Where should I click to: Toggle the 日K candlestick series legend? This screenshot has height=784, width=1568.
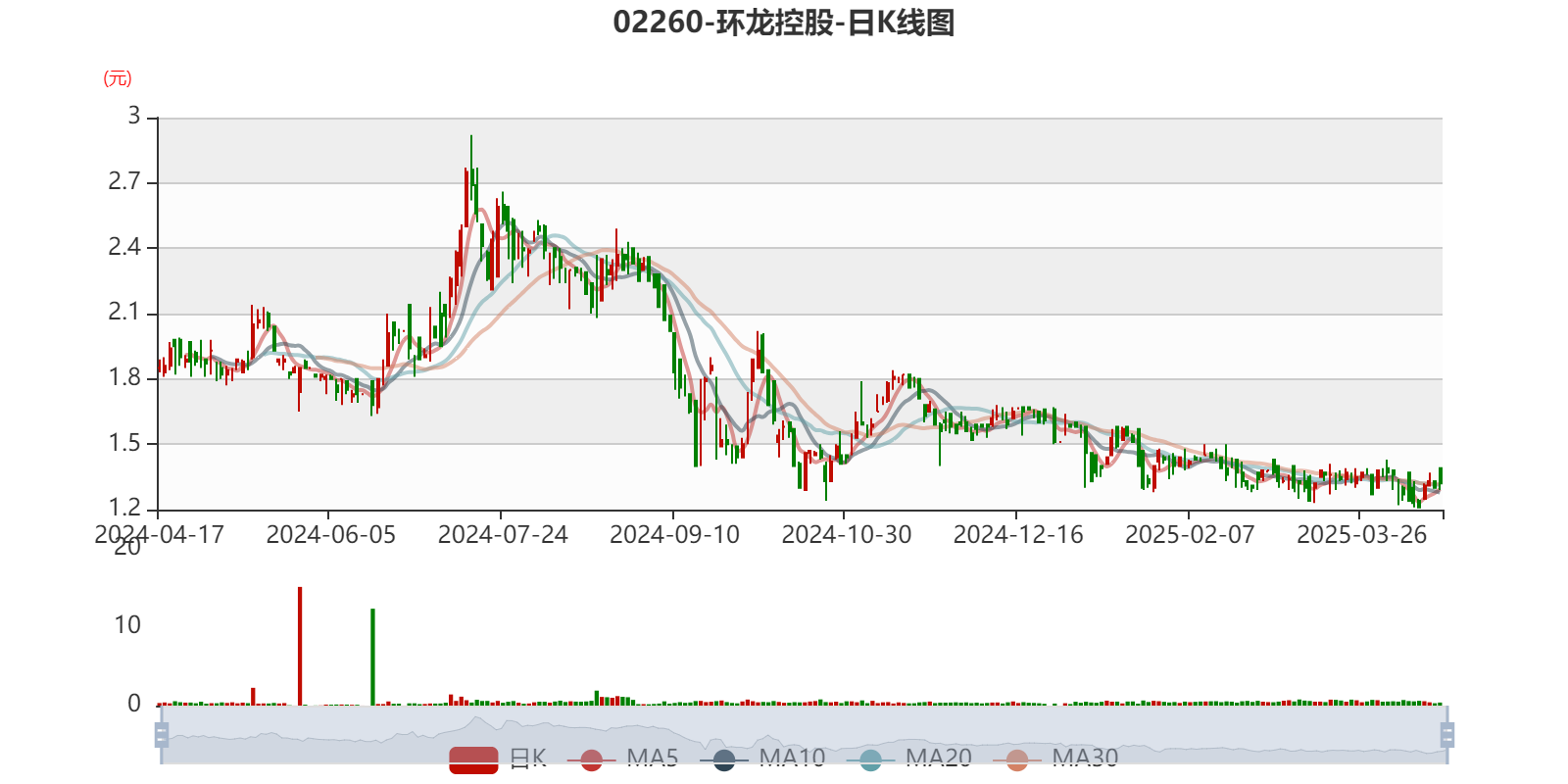[x=498, y=759]
